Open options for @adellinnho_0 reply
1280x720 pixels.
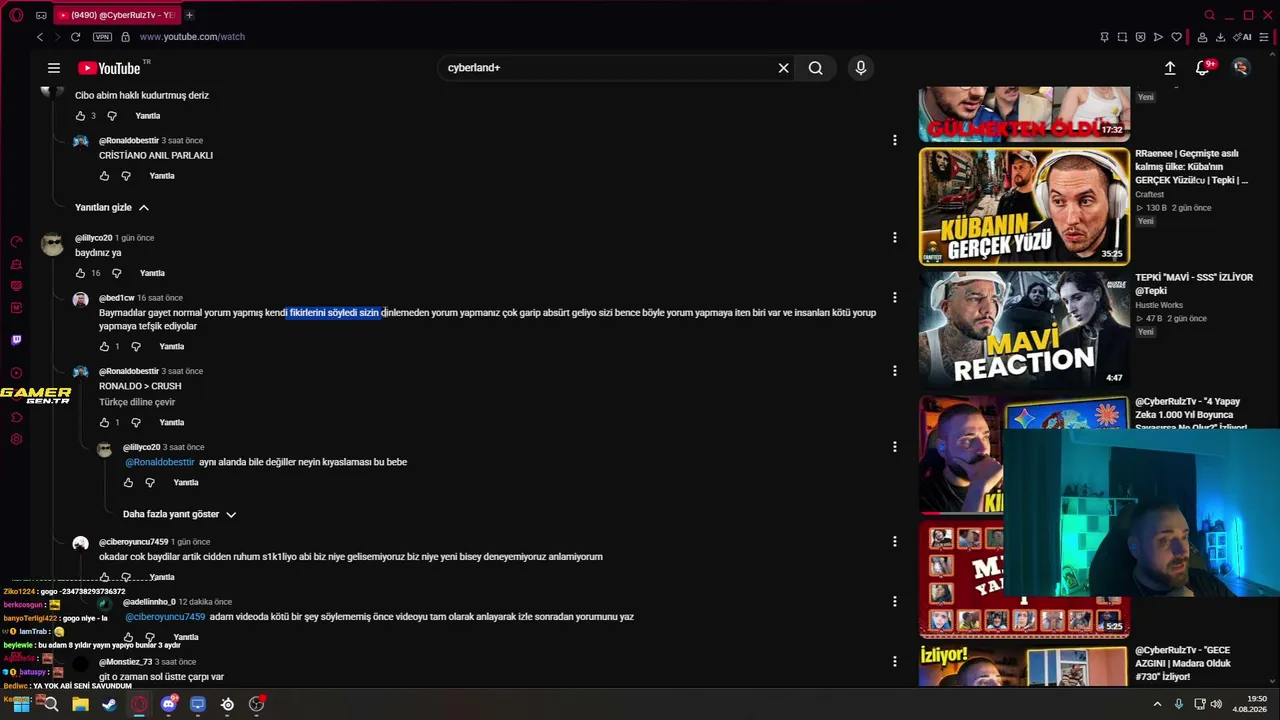895,602
